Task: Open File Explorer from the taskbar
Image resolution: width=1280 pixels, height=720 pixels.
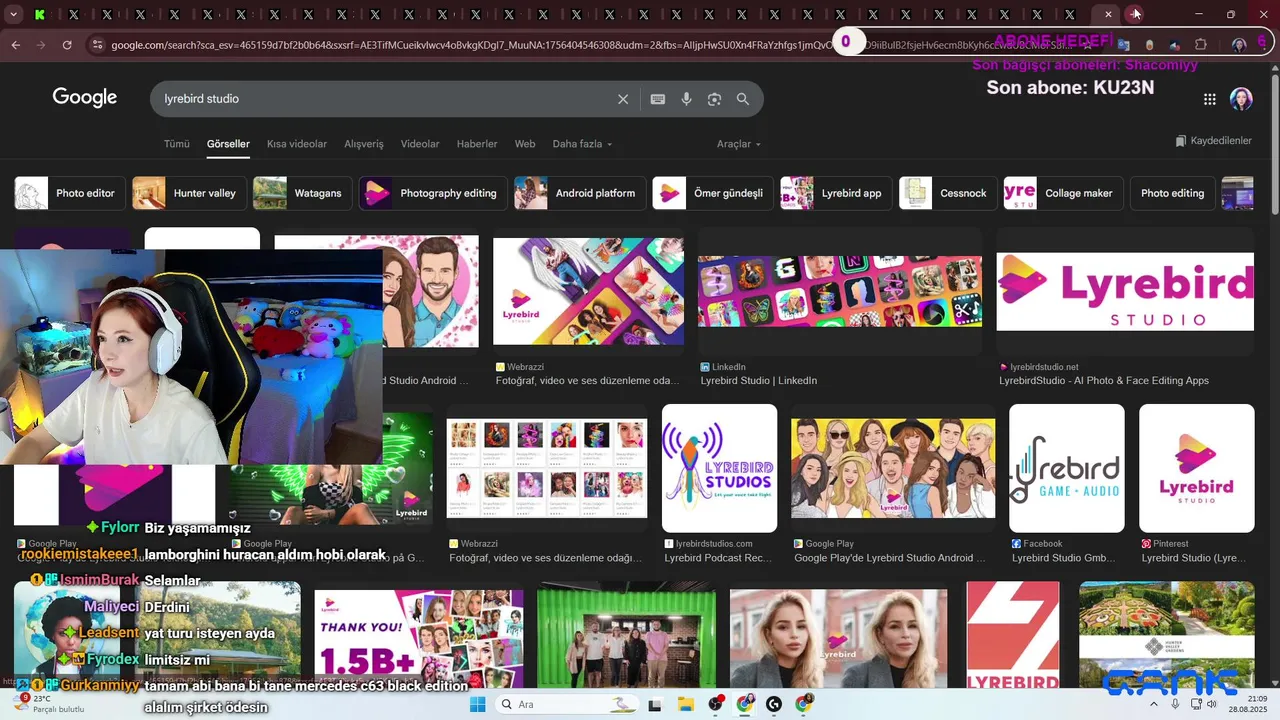Action: [x=686, y=704]
